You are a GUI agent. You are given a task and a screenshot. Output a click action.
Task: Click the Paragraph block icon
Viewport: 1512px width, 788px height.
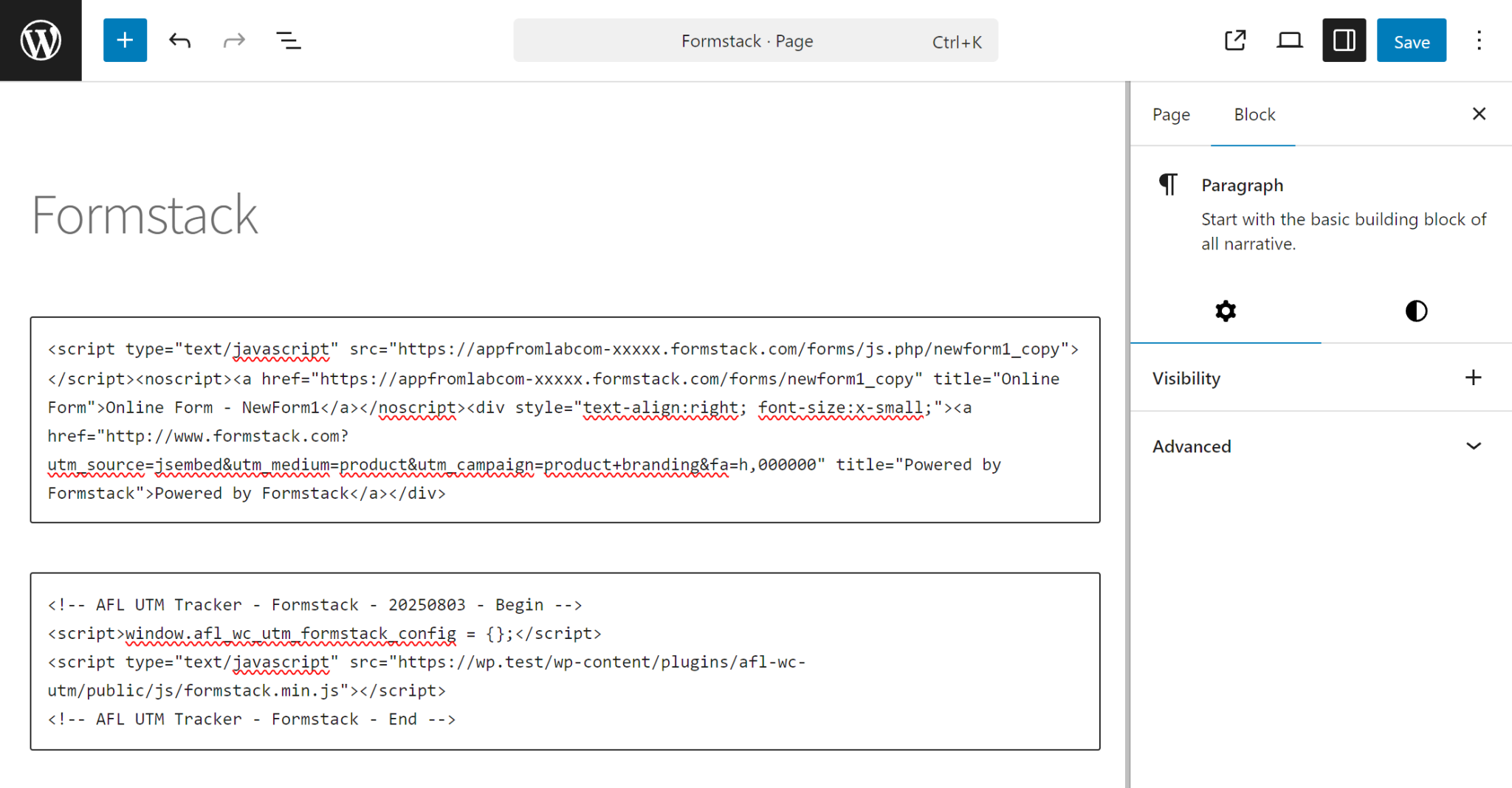tap(1168, 184)
